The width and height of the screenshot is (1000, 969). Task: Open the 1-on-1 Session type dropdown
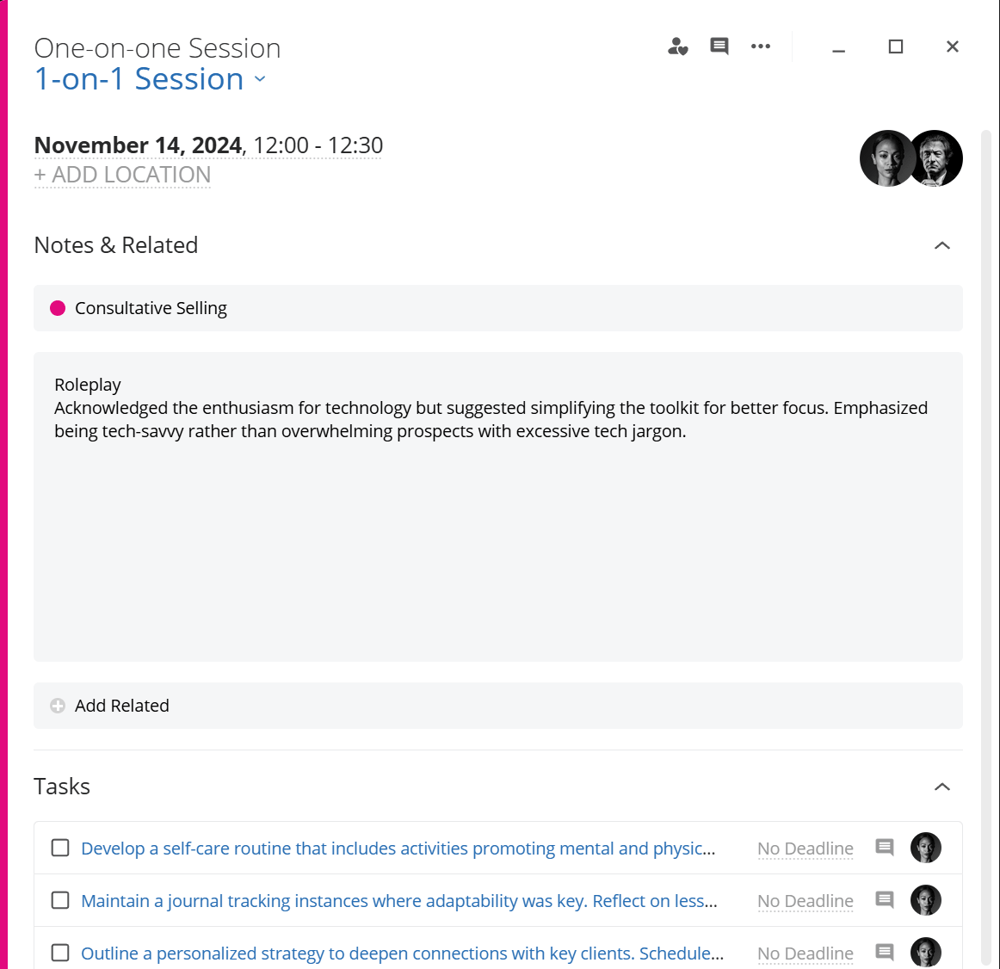tap(150, 79)
